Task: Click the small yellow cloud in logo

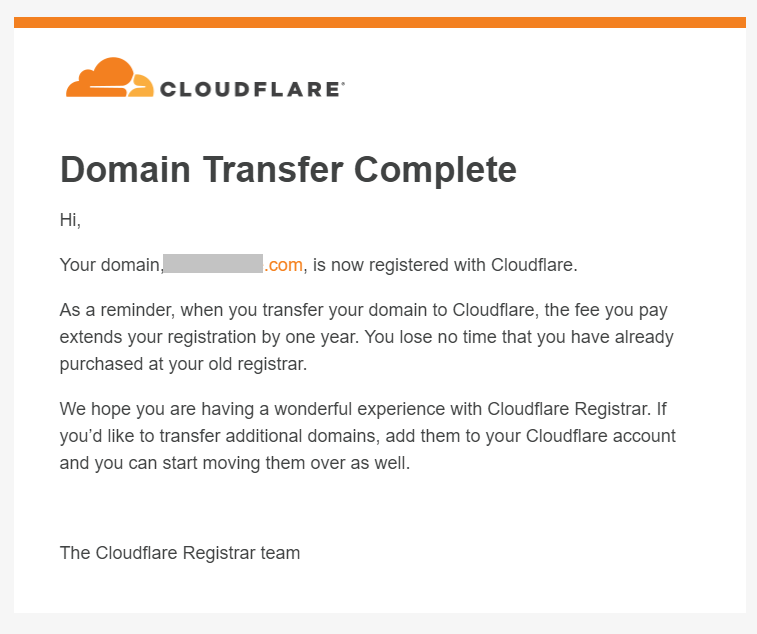Action: point(142,87)
